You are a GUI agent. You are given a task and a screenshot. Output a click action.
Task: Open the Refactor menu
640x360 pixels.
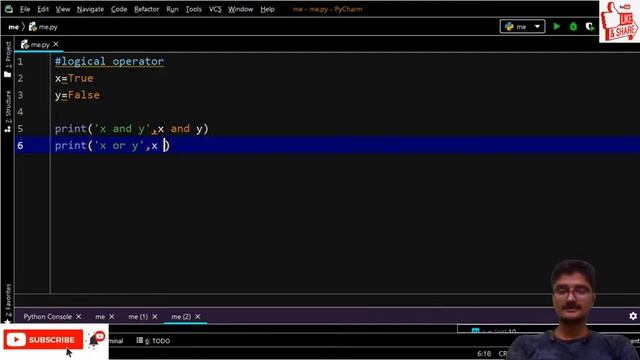(x=146, y=9)
